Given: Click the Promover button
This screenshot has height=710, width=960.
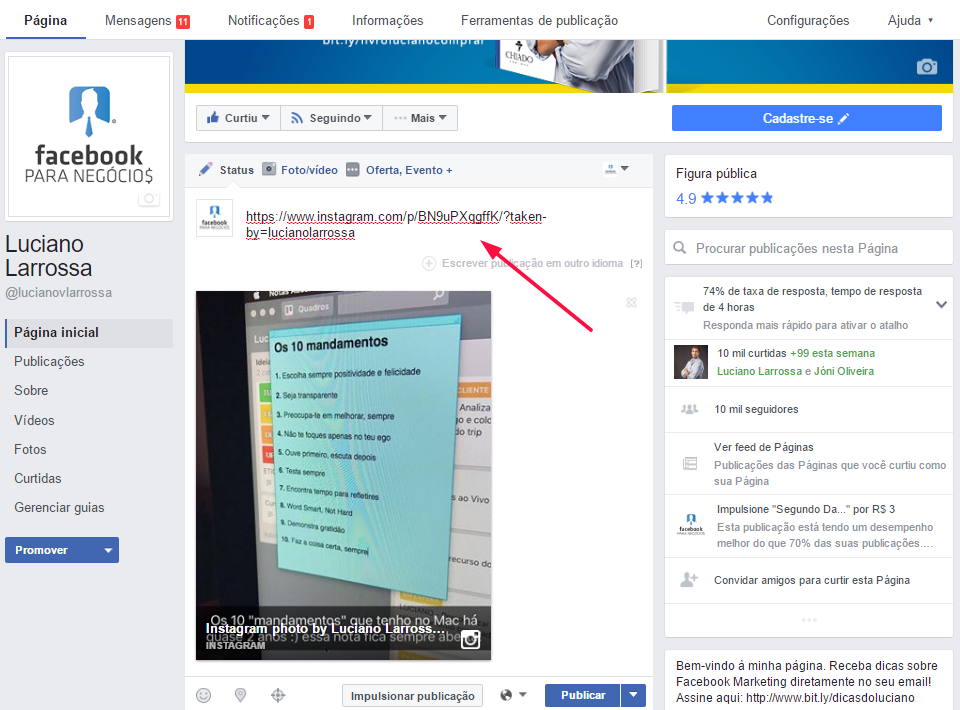Looking at the screenshot, I should (x=51, y=550).
